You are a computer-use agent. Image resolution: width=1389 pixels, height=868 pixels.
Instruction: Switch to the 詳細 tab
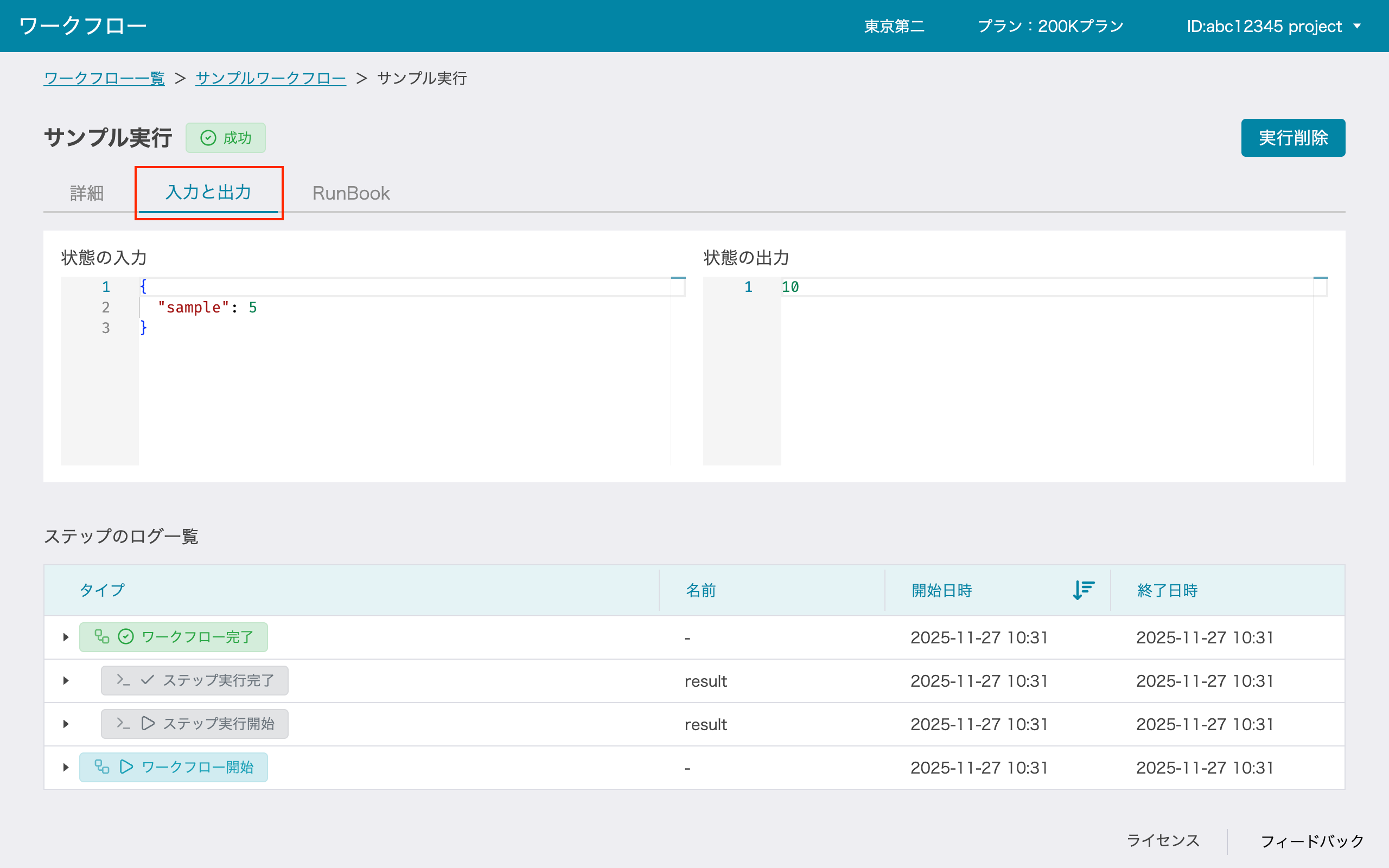coord(87,193)
